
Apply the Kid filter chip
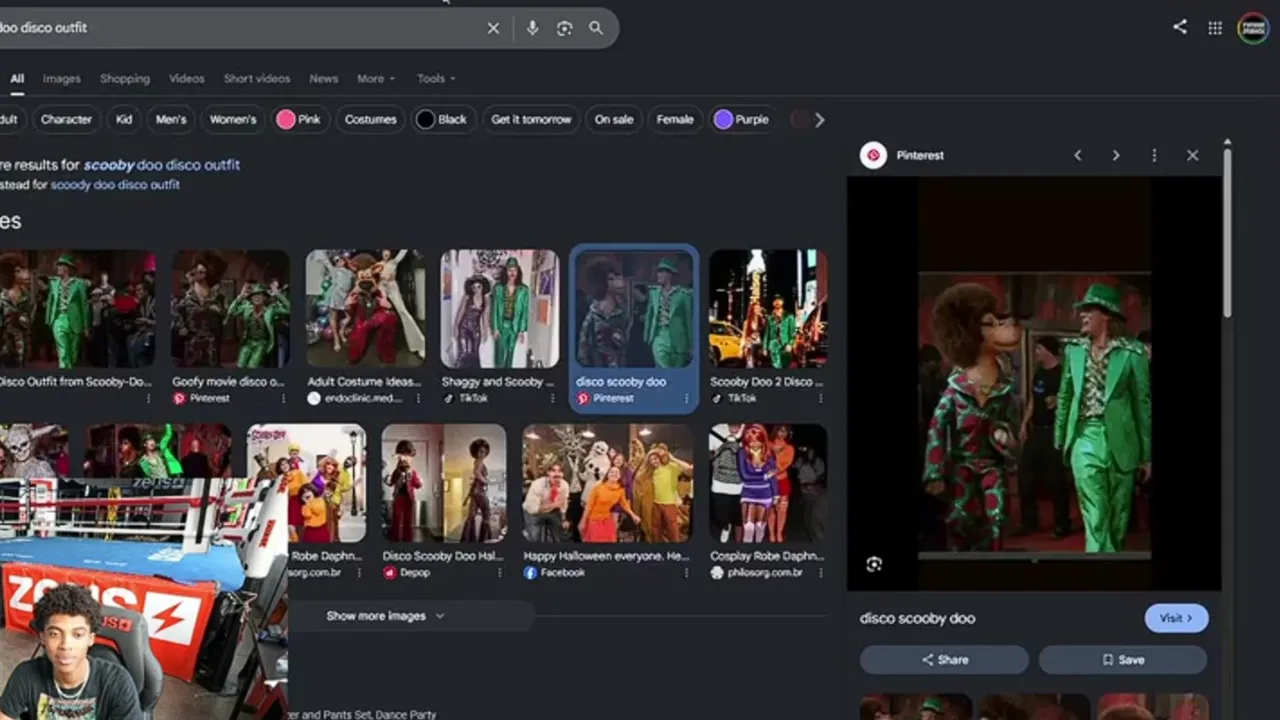[124, 120]
